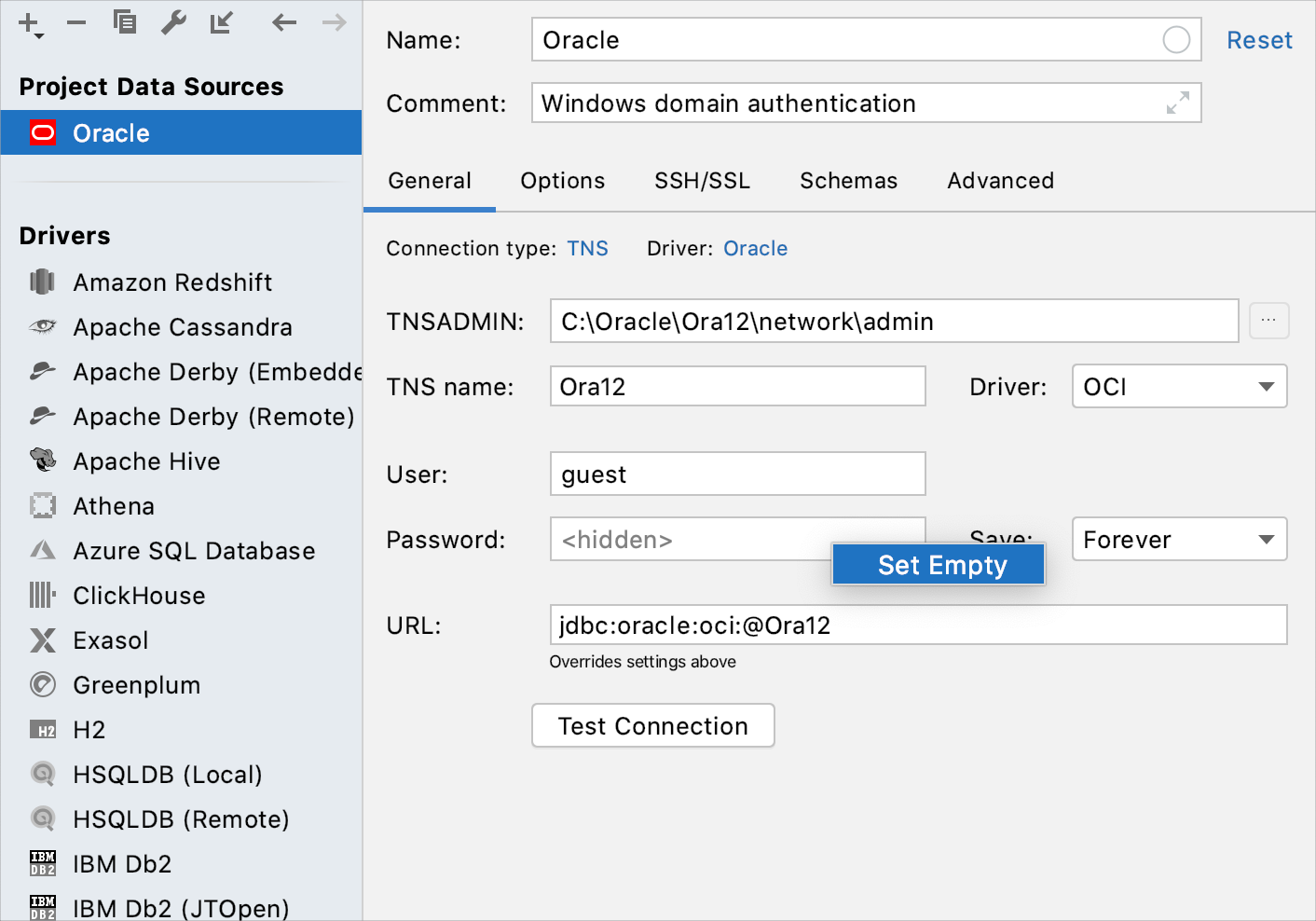1316x921 pixels.
Task: Open the Save Forever dropdown
Action: coord(1180,539)
